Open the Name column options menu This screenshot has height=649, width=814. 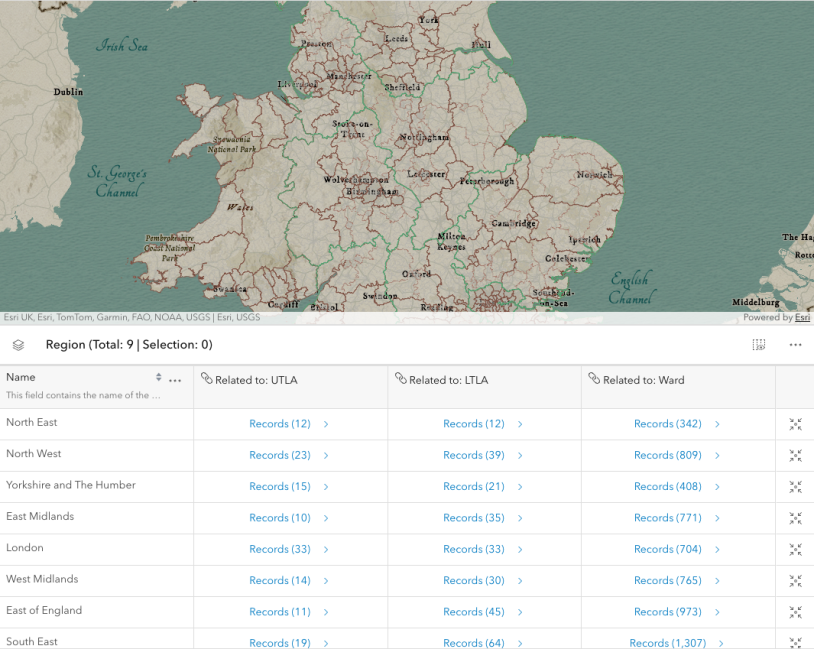pyautogui.click(x=175, y=380)
